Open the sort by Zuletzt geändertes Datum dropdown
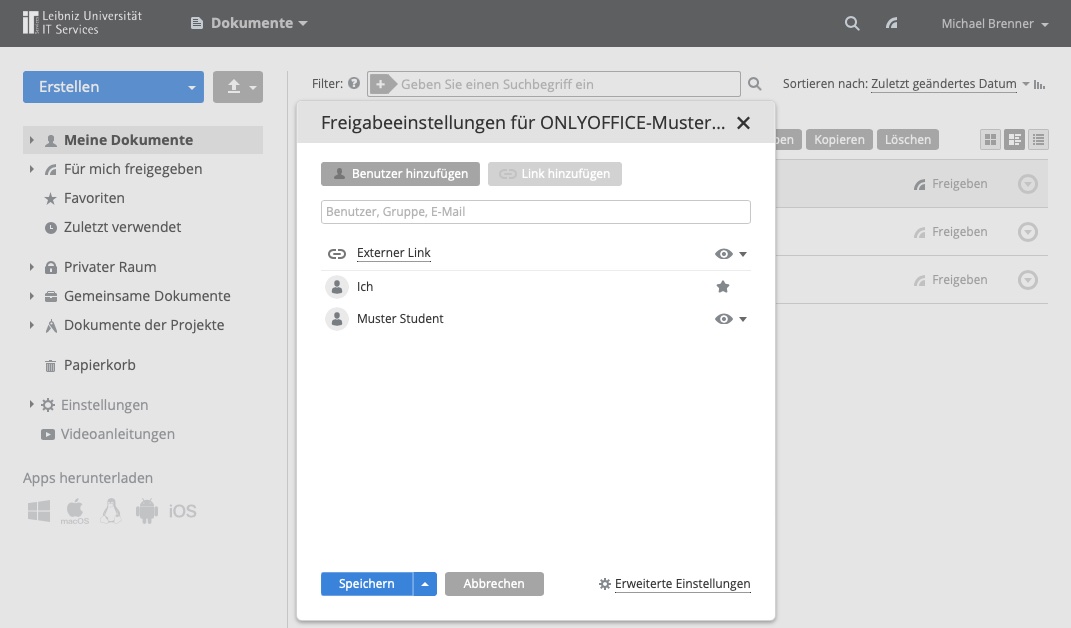1071x628 pixels. (x=950, y=84)
